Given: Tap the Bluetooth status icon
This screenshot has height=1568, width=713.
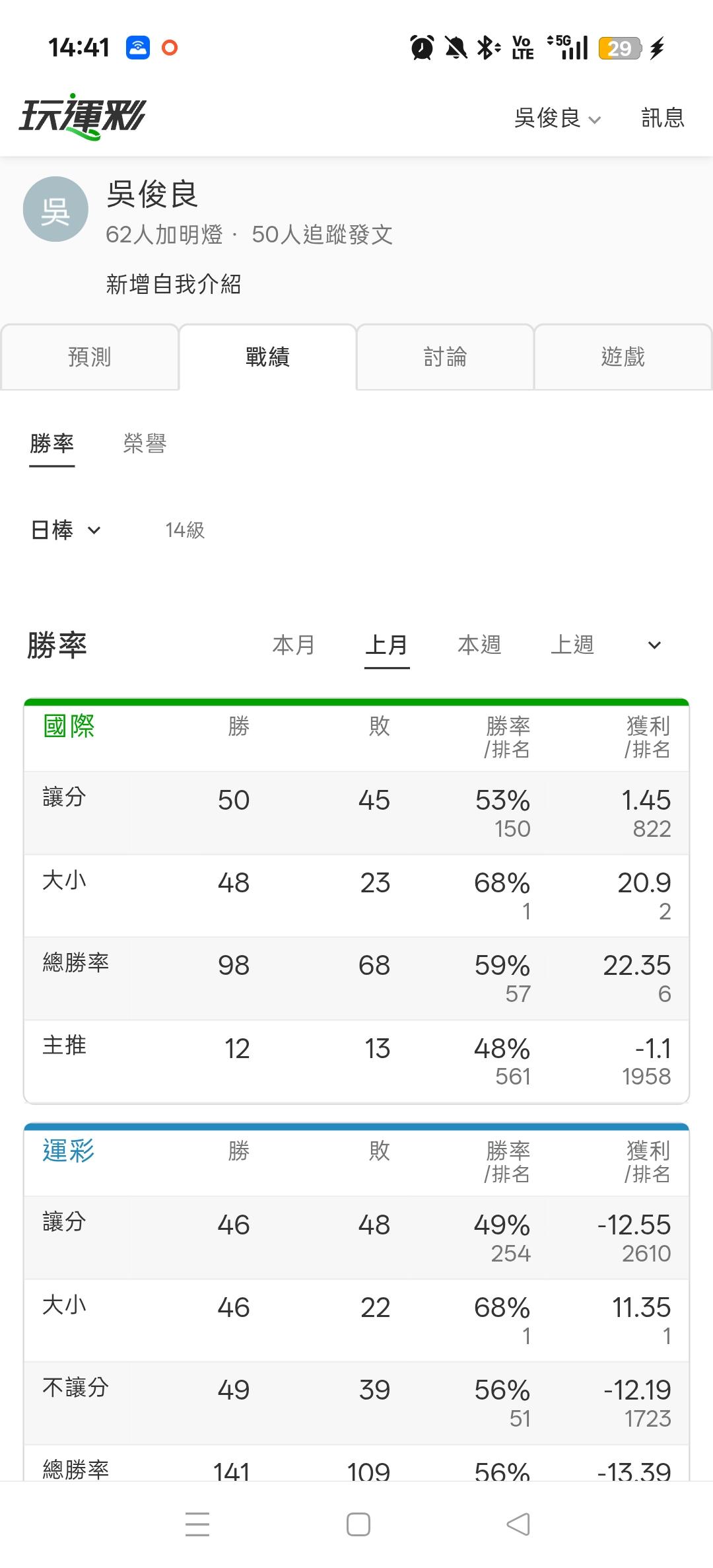Looking at the screenshot, I should coord(489,48).
